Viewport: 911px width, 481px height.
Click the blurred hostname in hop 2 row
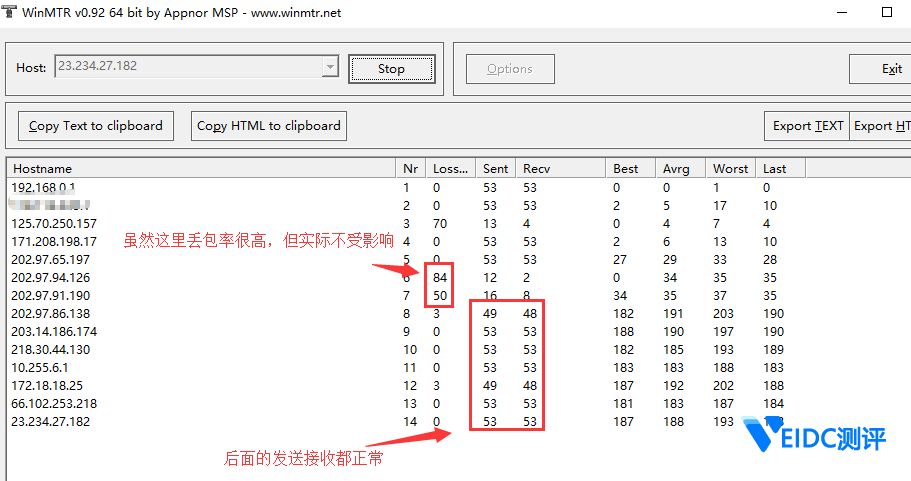[50, 204]
